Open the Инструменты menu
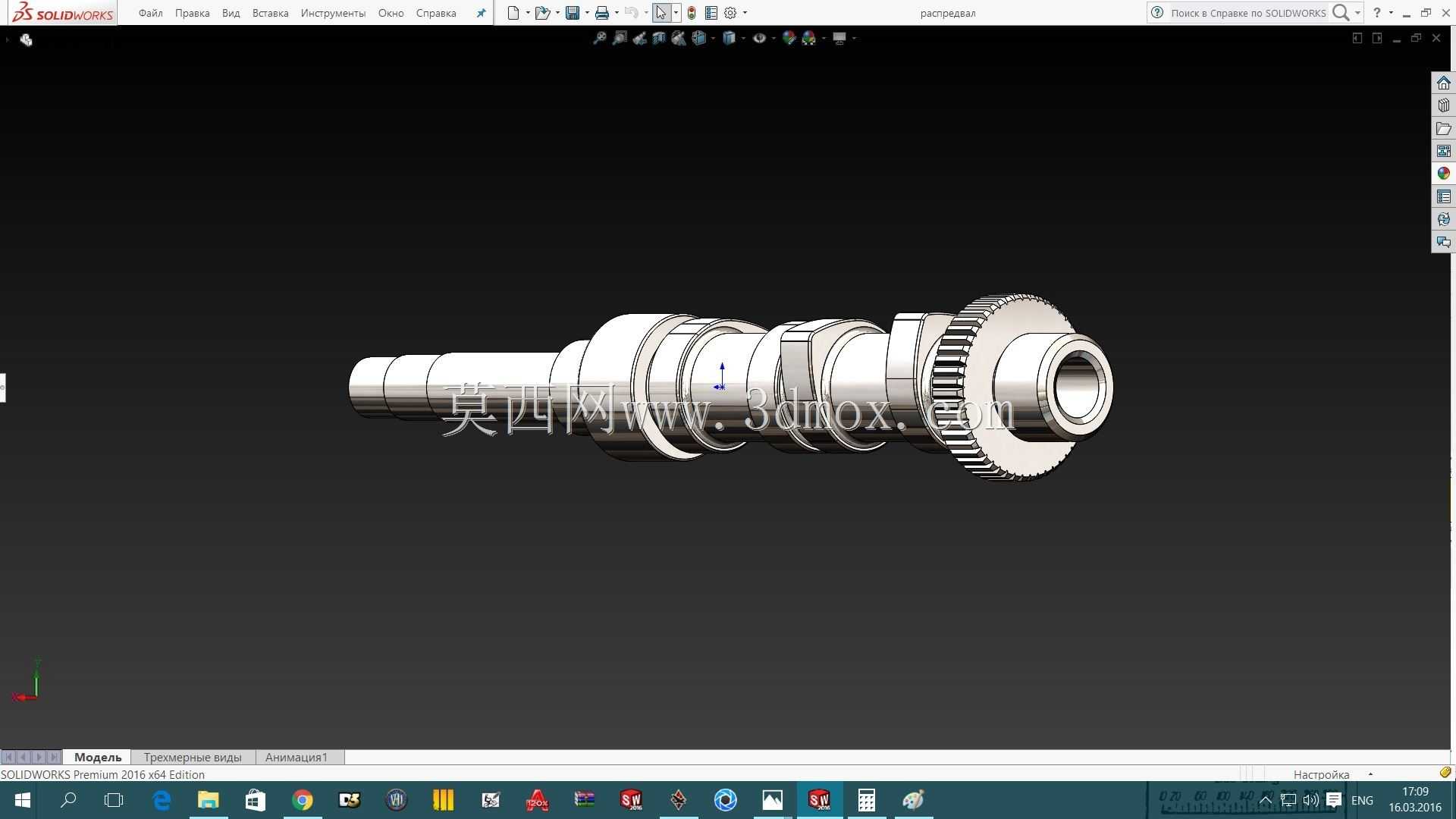 coord(334,13)
